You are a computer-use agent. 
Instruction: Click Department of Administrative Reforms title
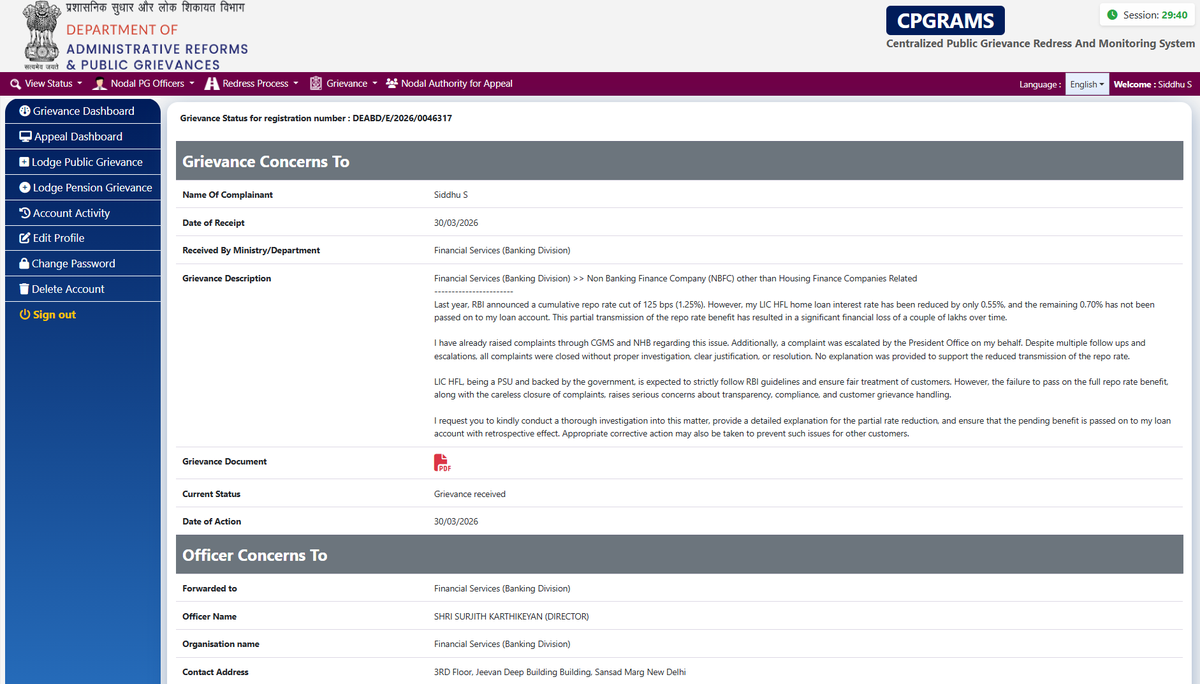[x=157, y=48]
